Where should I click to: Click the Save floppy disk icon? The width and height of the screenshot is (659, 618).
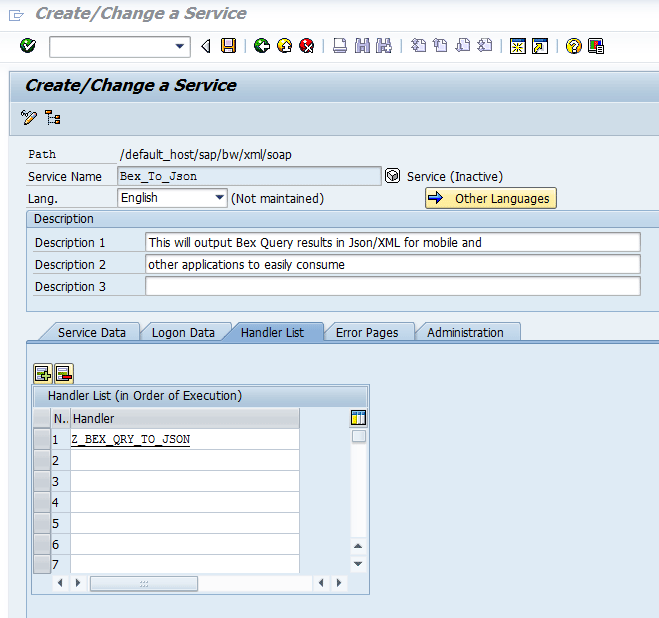[229, 46]
